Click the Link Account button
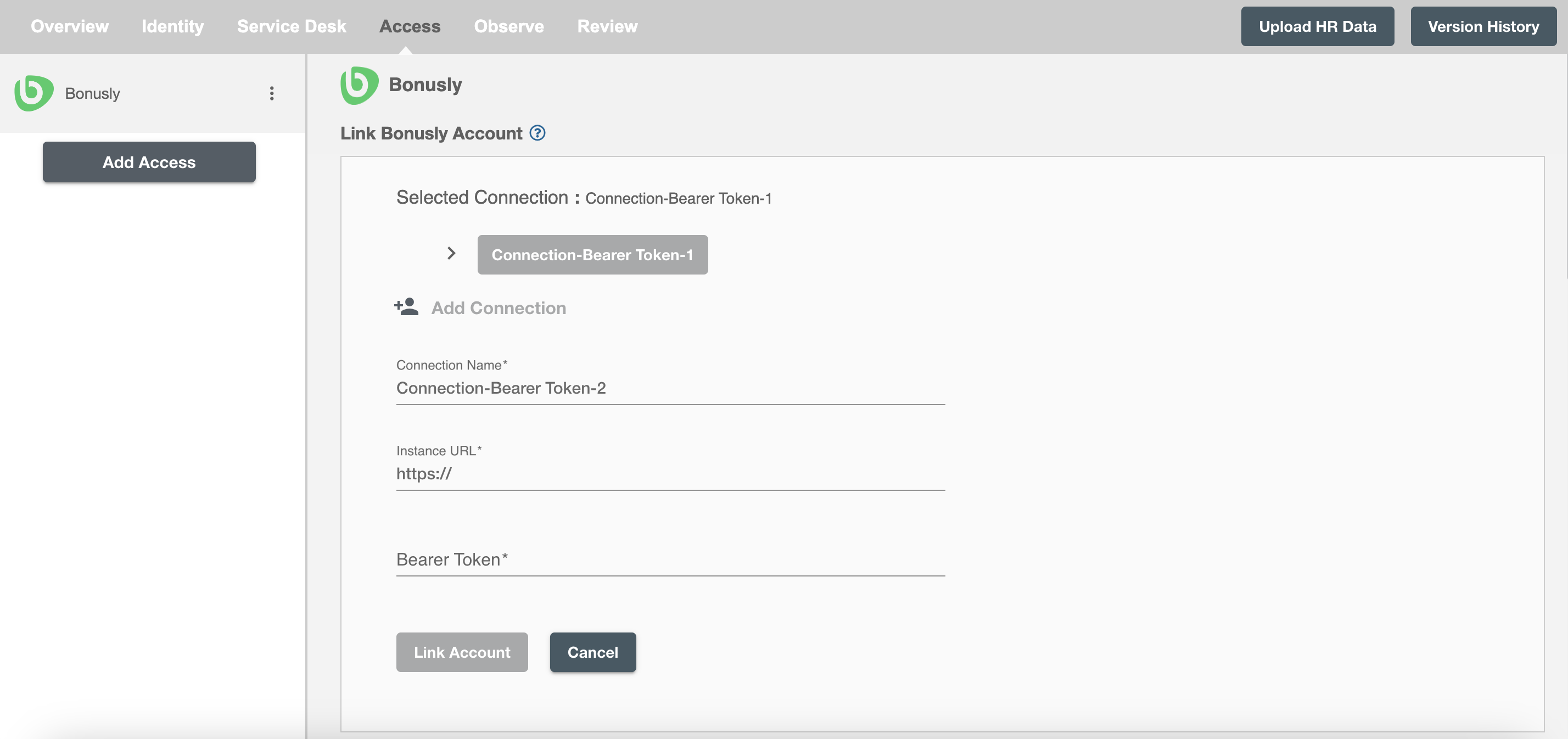1568x739 pixels. (x=462, y=652)
